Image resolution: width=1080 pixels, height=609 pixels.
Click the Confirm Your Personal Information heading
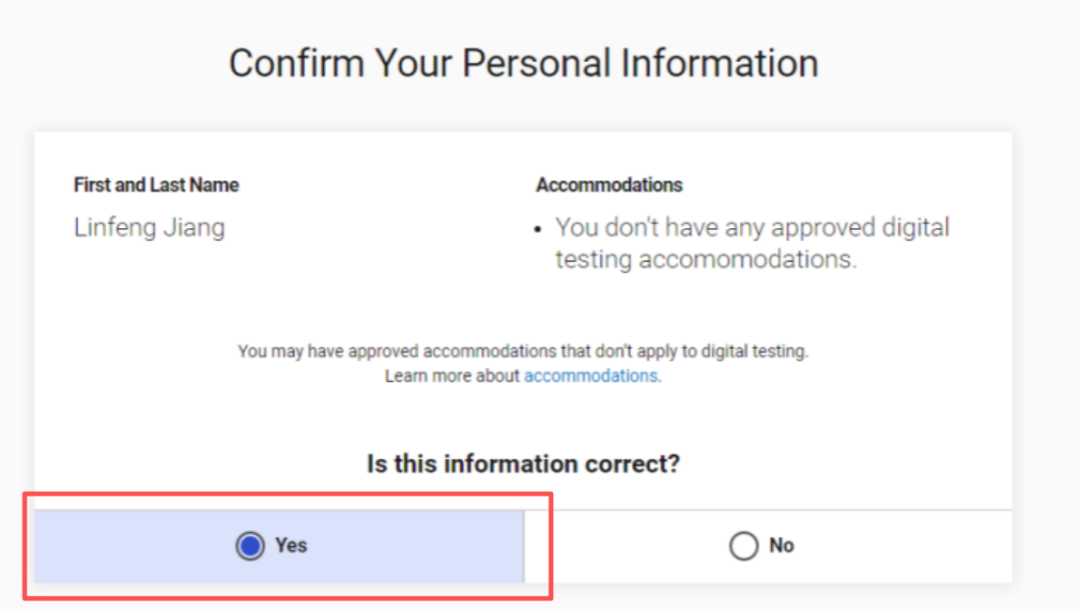(x=523, y=63)
